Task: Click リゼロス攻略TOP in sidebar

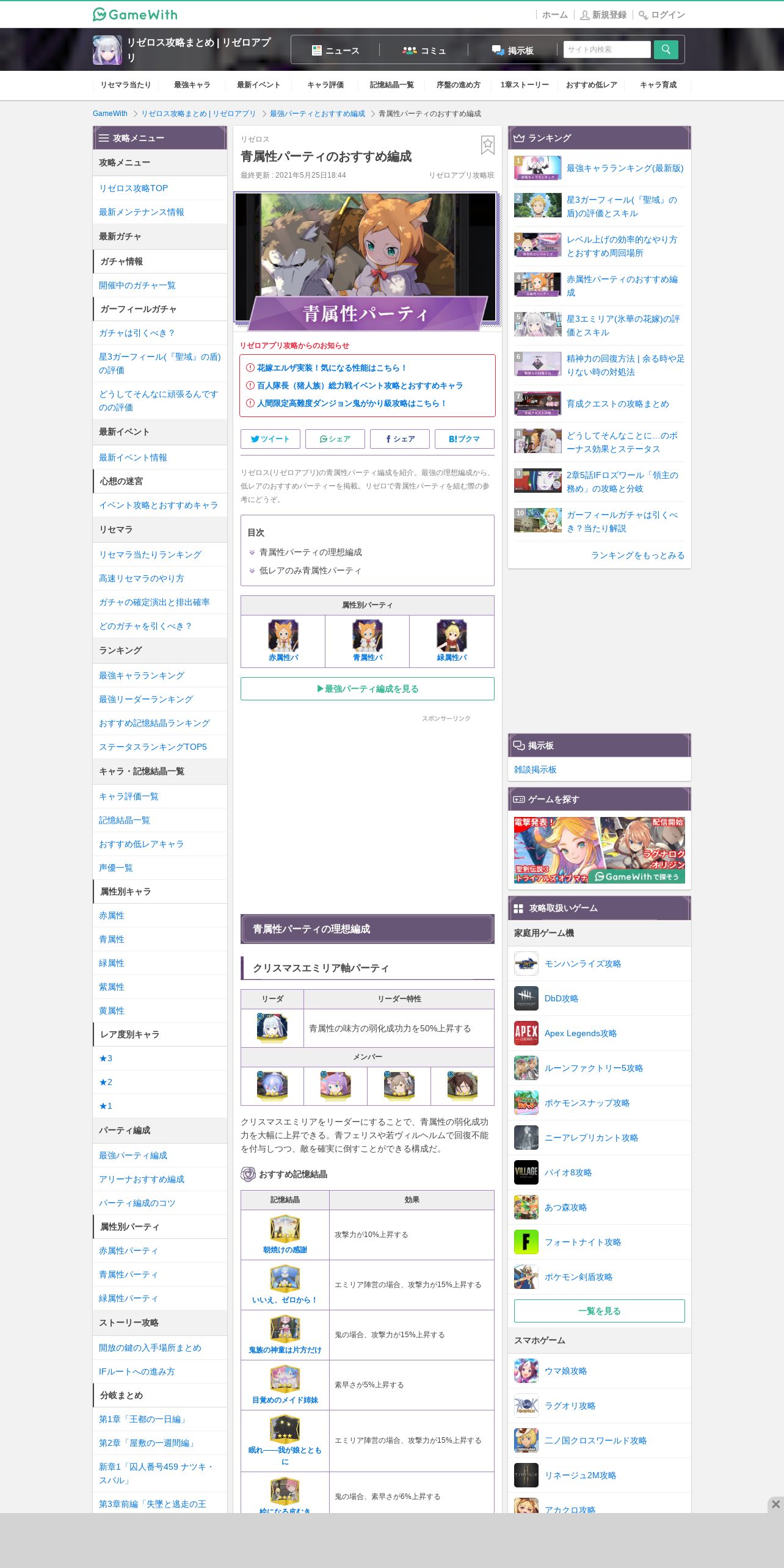Action: point(133,188)
